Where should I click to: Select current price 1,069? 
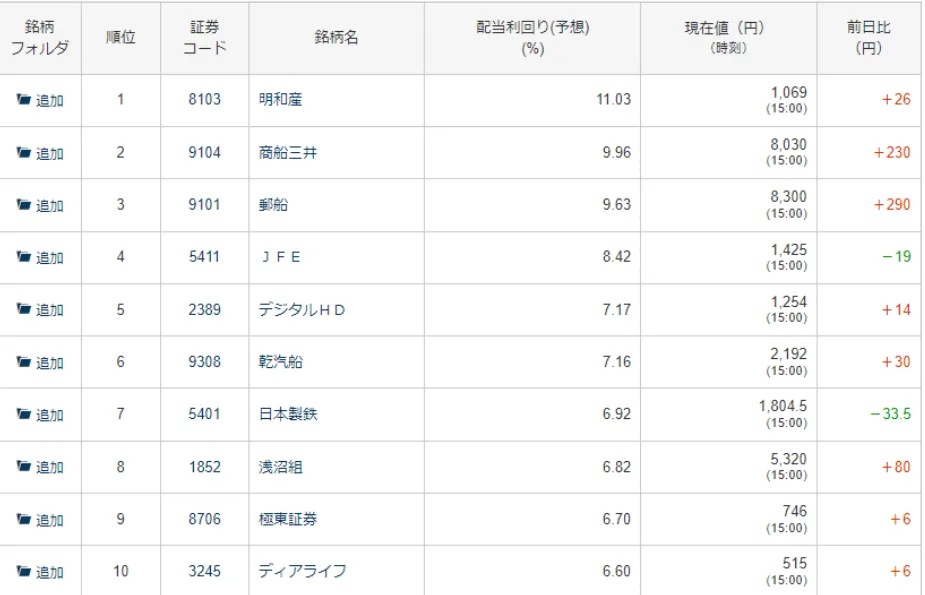(789, 93)
